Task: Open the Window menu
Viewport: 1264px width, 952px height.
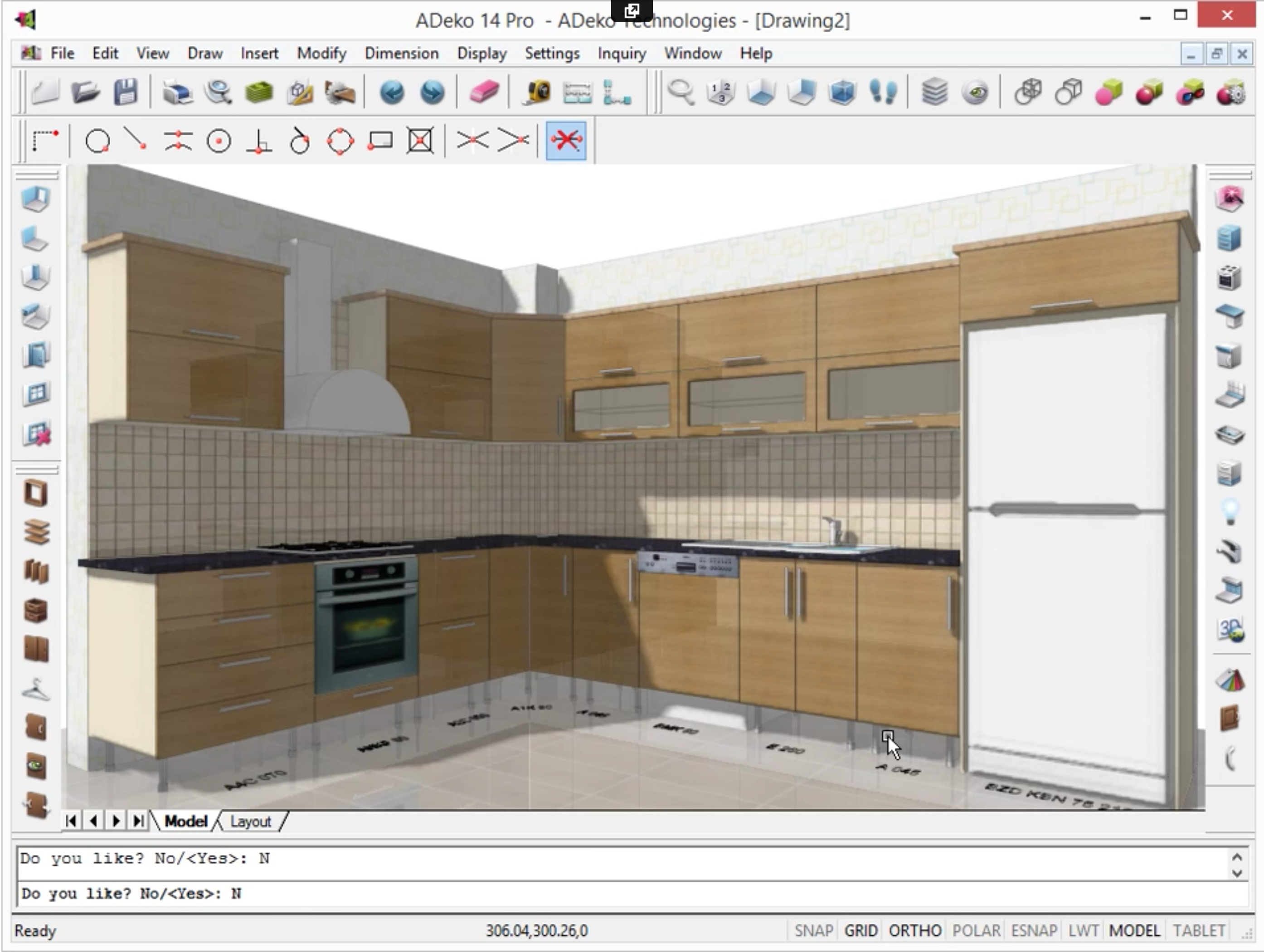Action: [693, 53]
